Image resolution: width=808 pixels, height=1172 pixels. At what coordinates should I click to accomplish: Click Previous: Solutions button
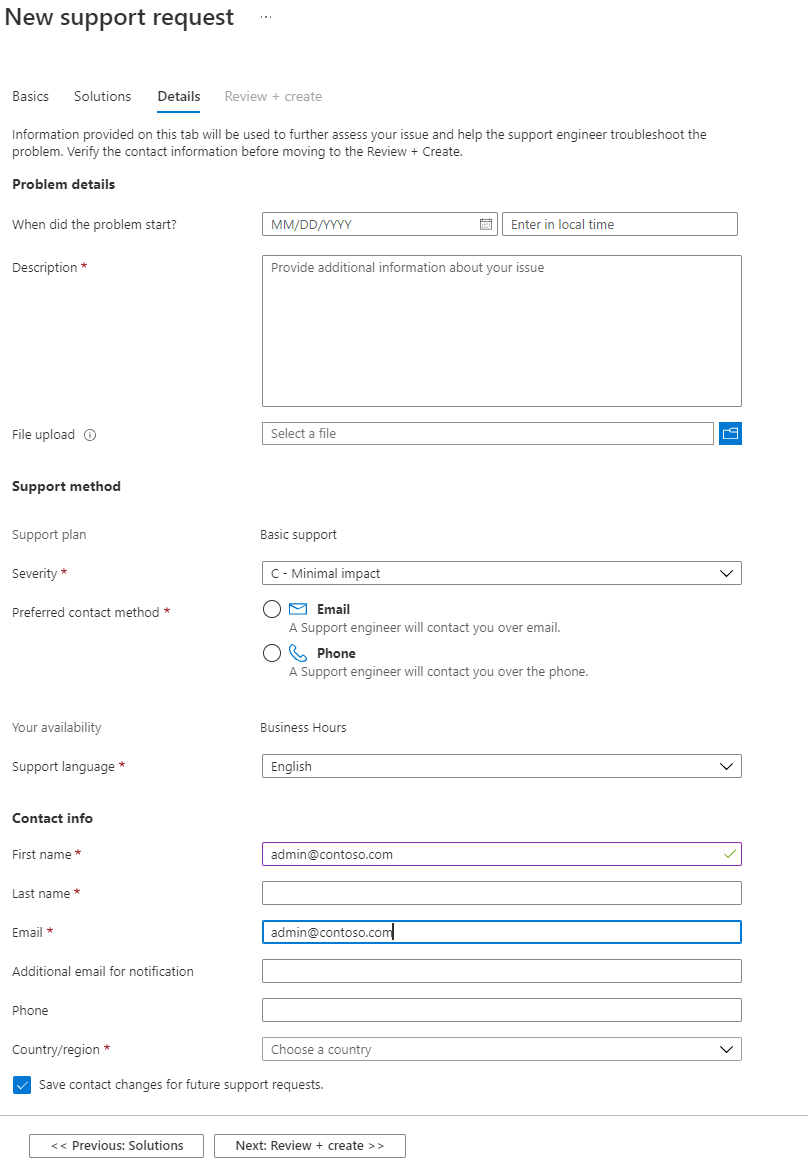point(116,1145)
